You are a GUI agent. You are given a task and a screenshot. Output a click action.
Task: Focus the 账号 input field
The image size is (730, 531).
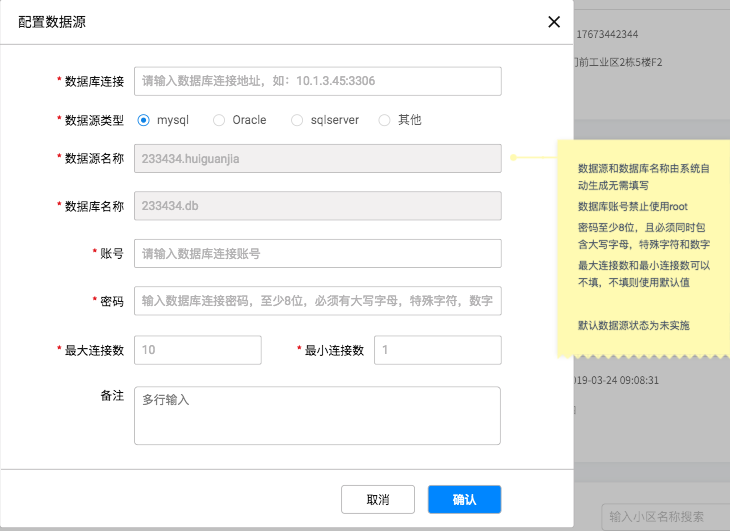[317, 254]
